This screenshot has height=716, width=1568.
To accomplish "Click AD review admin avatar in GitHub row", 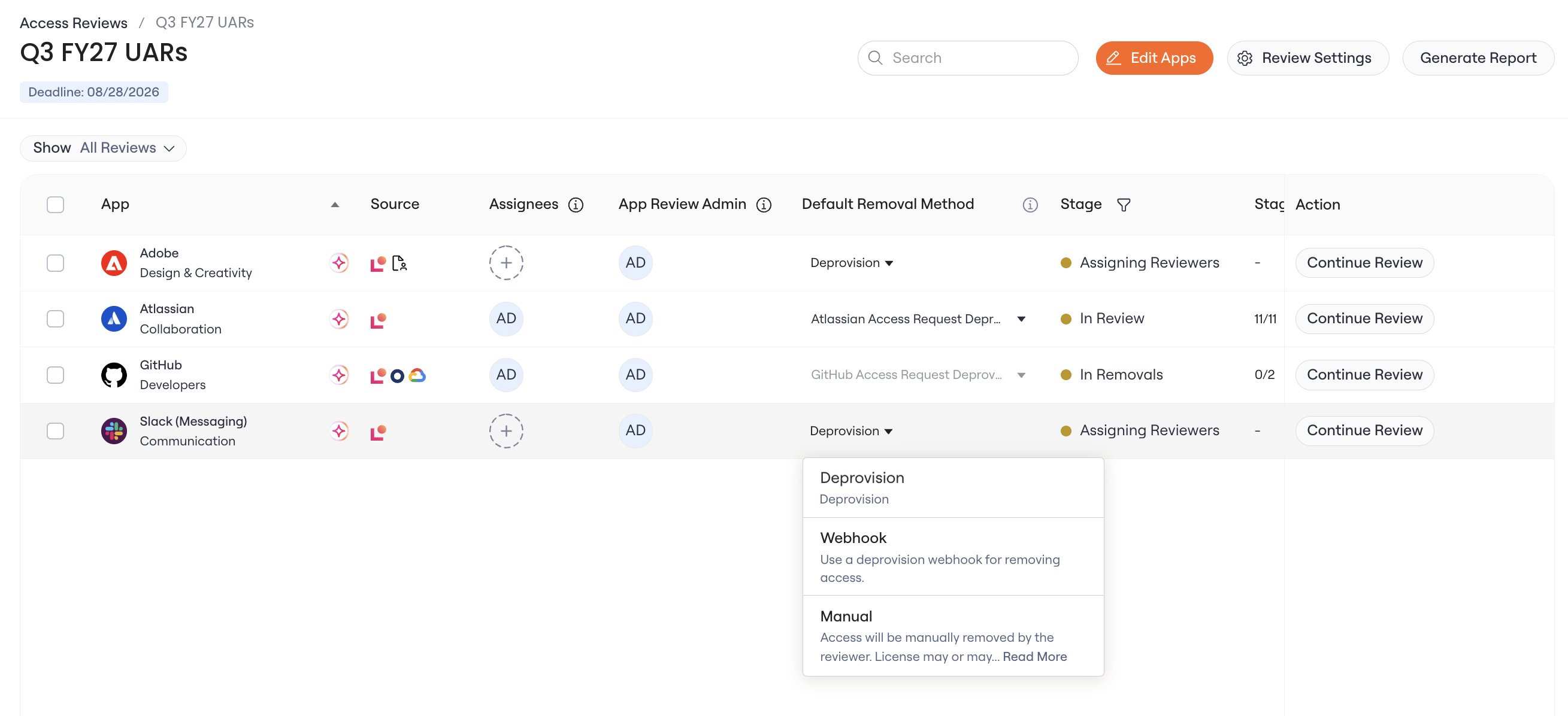I will [x=635, y=375].
